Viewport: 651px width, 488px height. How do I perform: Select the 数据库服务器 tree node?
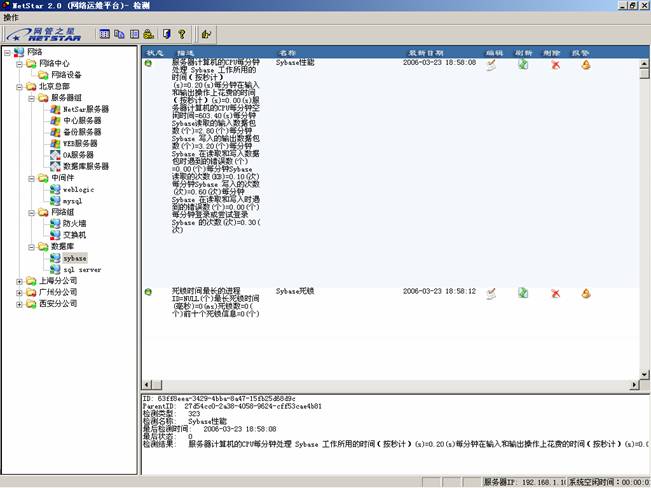[x=86, y=166]
